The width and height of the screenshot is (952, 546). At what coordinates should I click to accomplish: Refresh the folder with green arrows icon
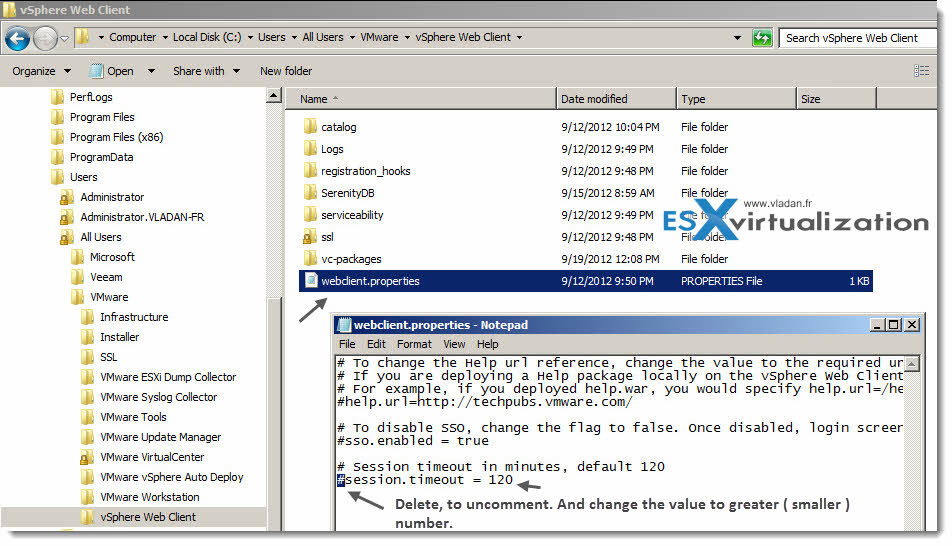pos(762,38)
